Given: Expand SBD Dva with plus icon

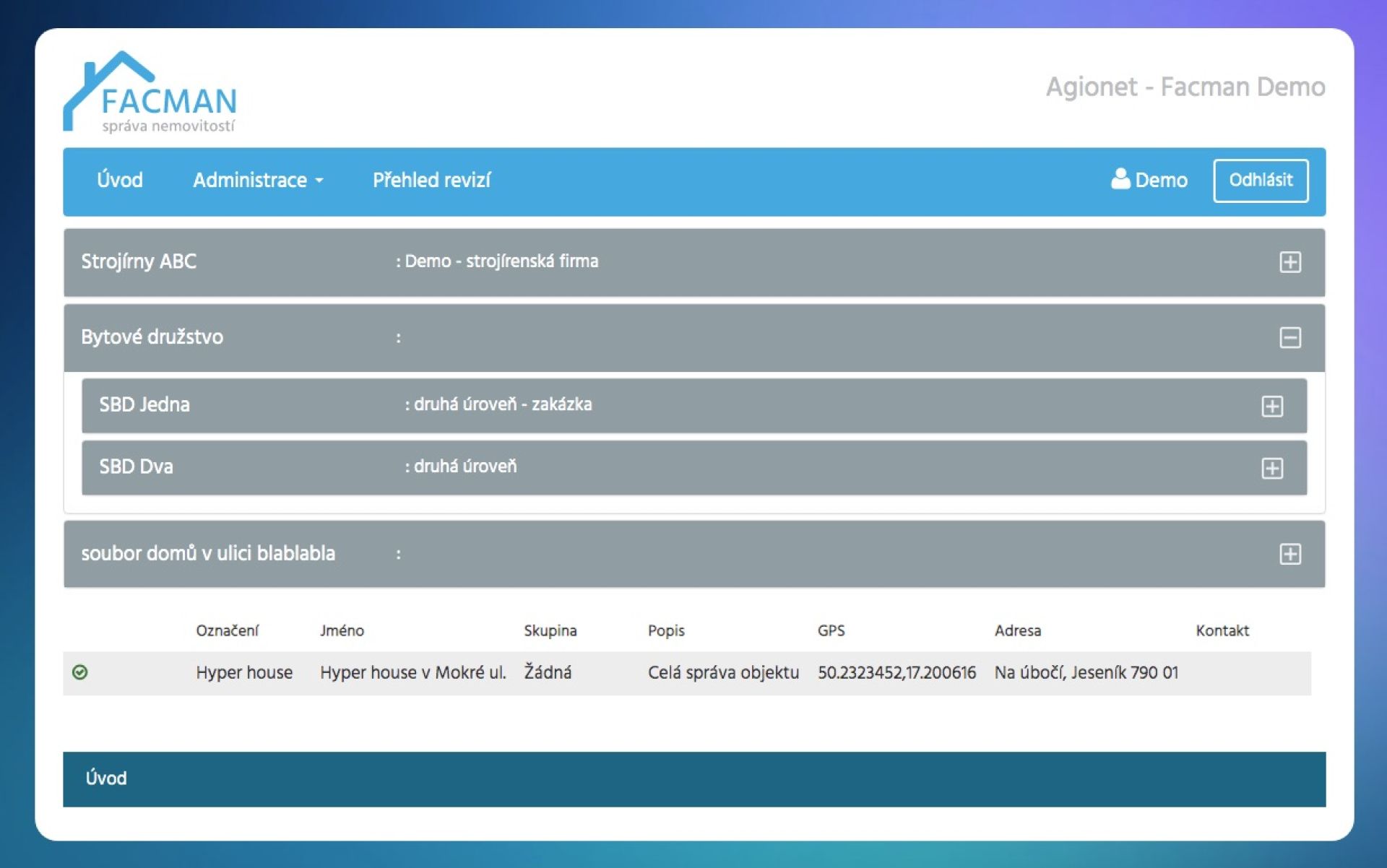Looking at the screenshot, I should tap(1271, 468).
